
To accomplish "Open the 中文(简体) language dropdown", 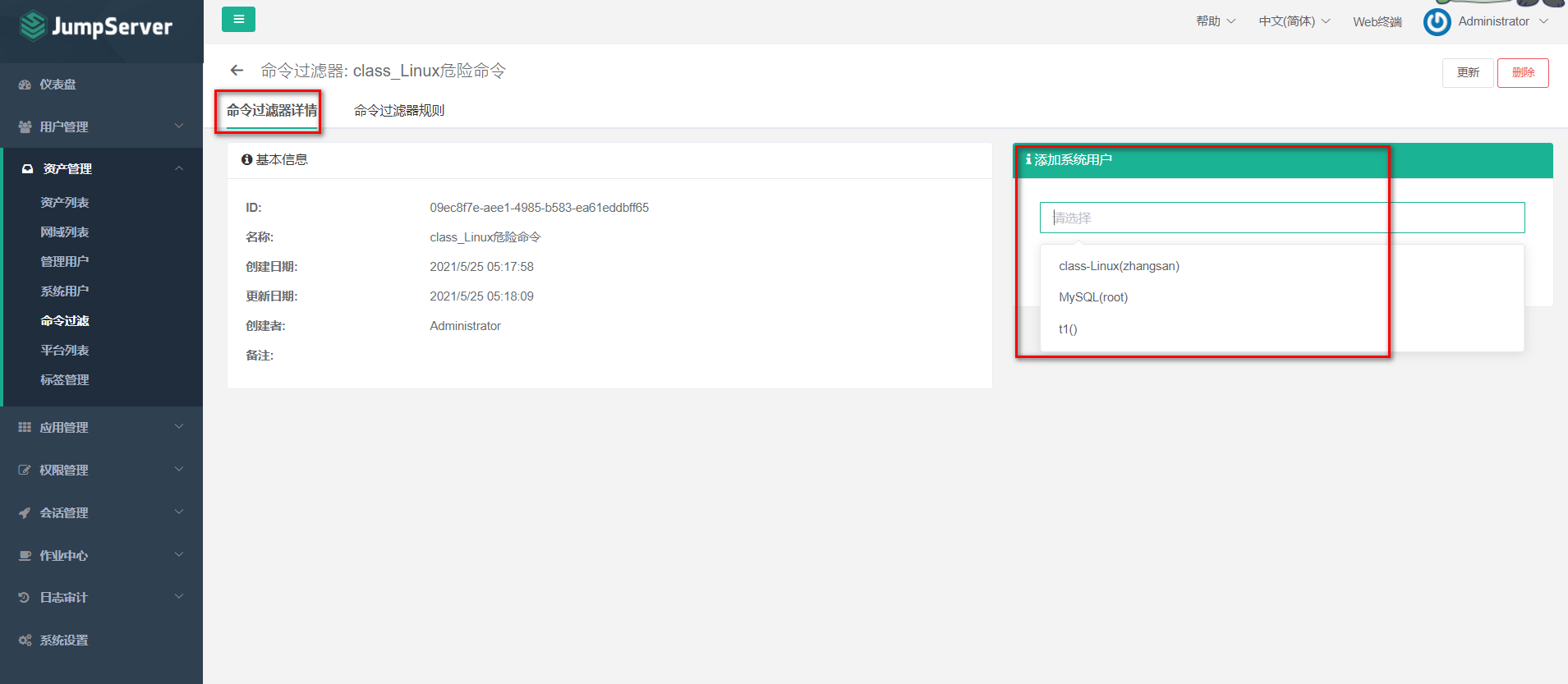I will [1294, 21].
